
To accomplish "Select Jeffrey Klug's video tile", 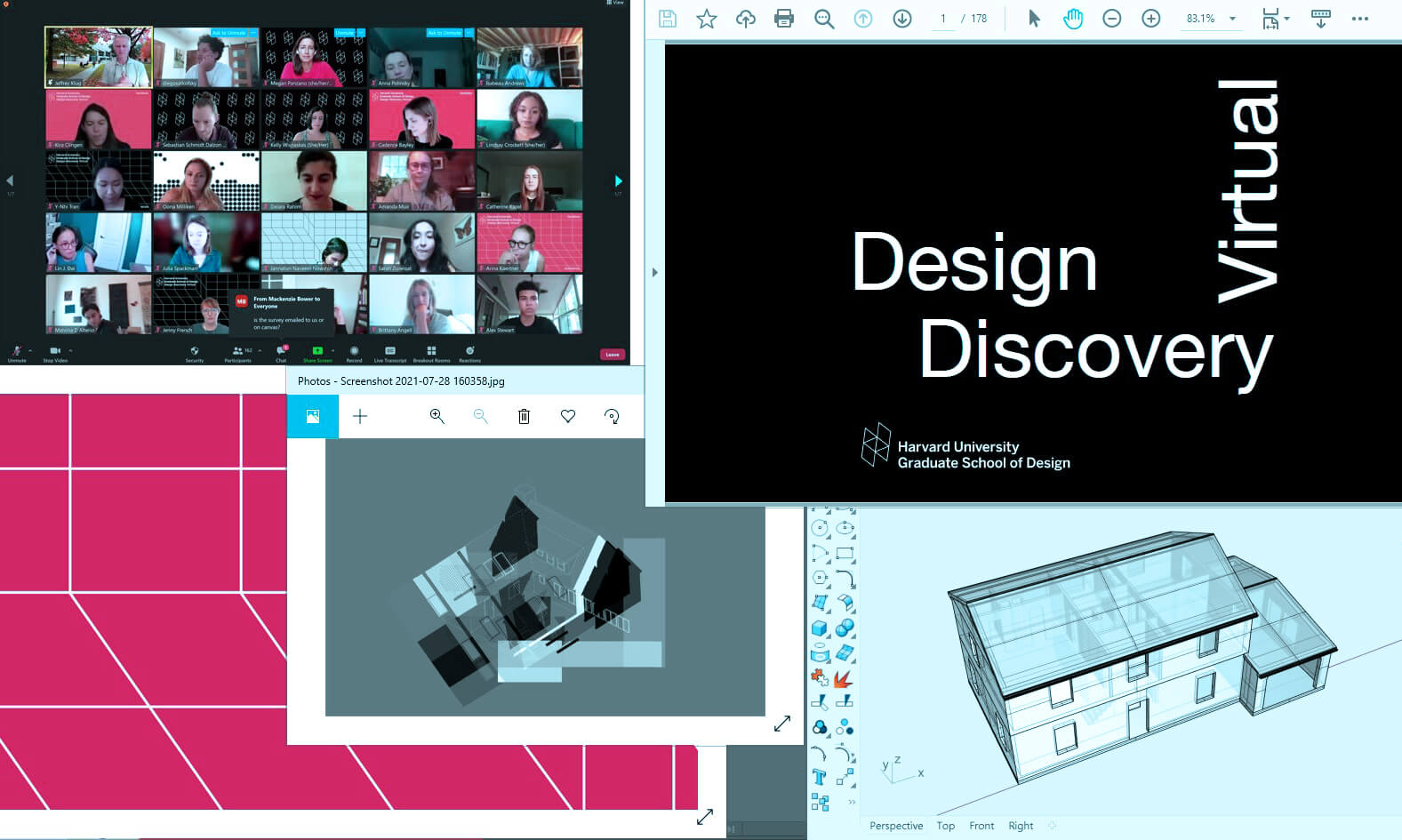I will 99,57.
